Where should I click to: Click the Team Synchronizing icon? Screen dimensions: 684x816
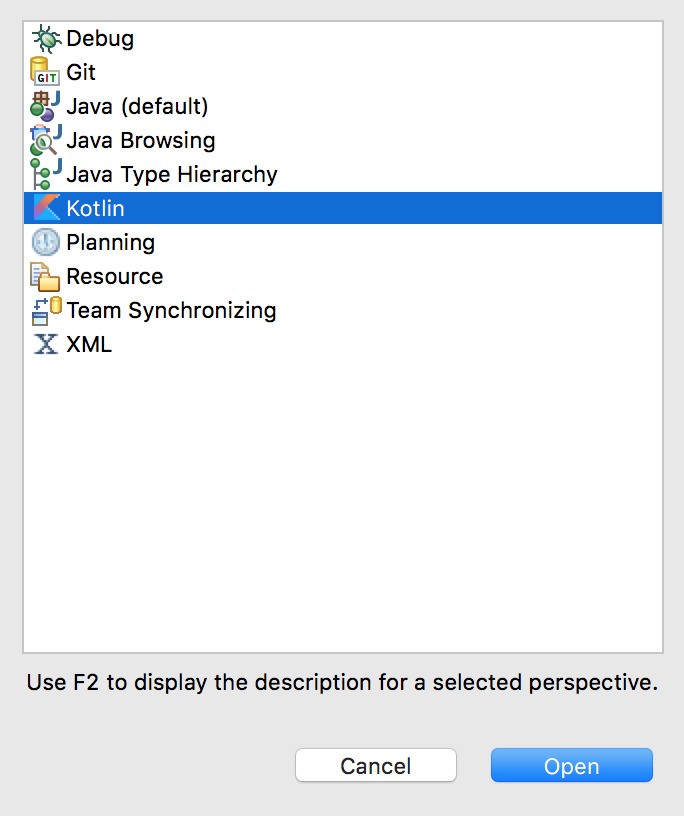45,310
